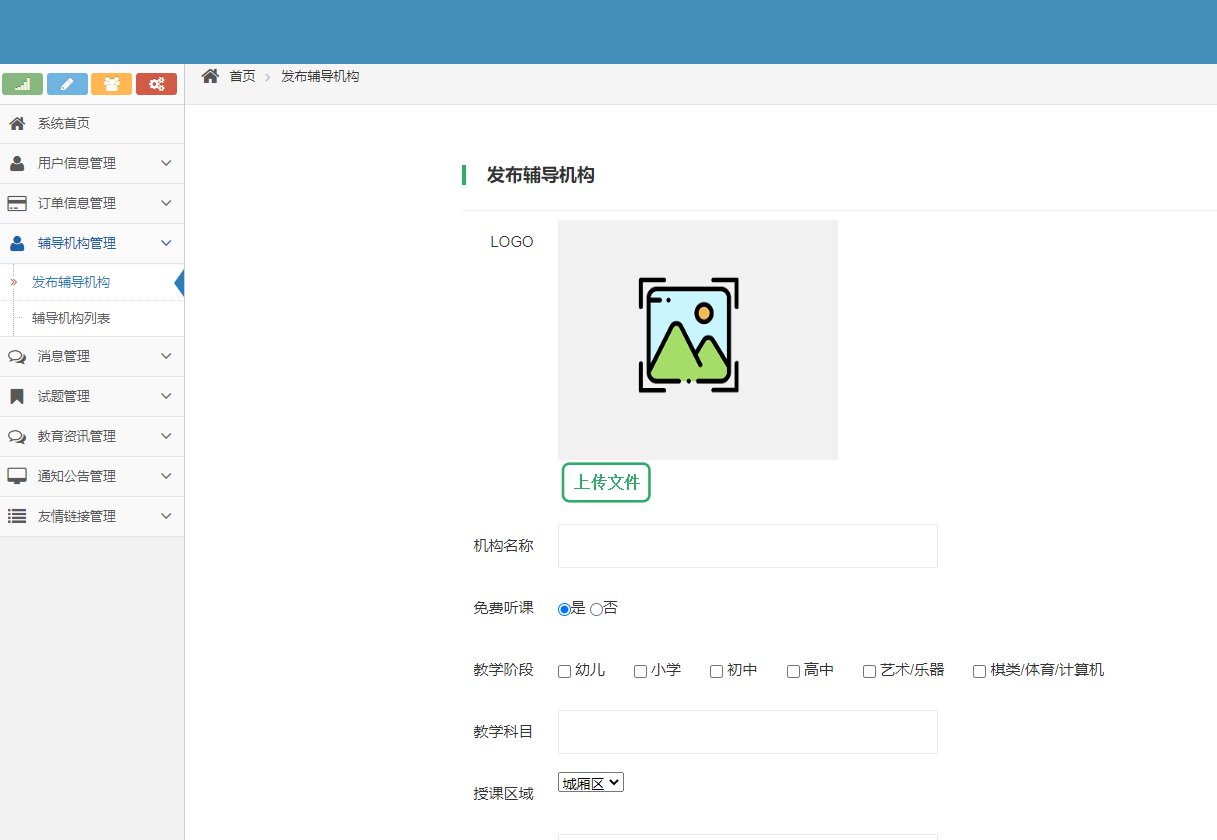Screen dimensions: 1217x840
Task: Enable the 高中 checkbox
Action: pyautogui.click(x=793, y=671)
